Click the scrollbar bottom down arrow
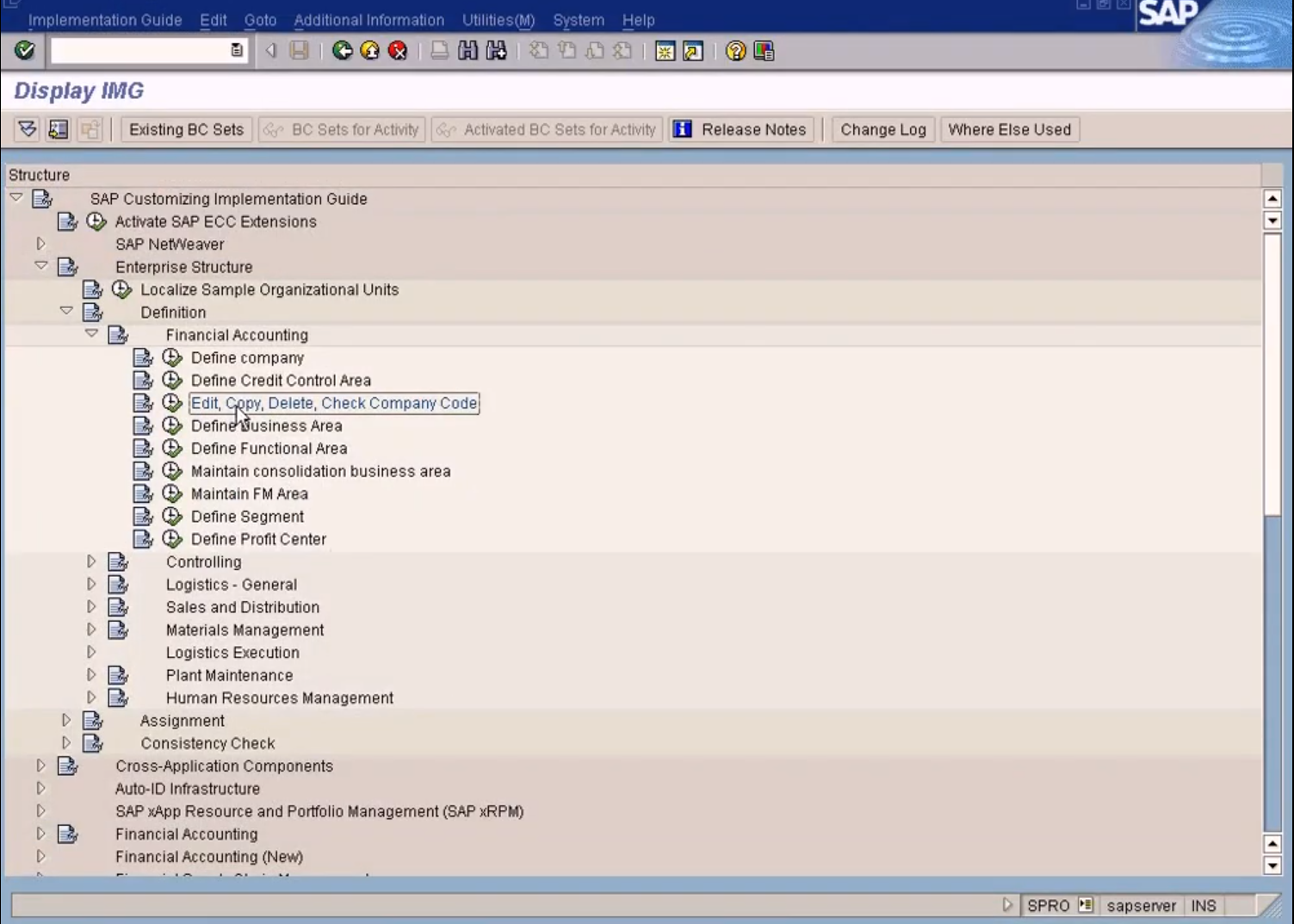This screenshot has width=1294, height=924. click(1272, 865)
